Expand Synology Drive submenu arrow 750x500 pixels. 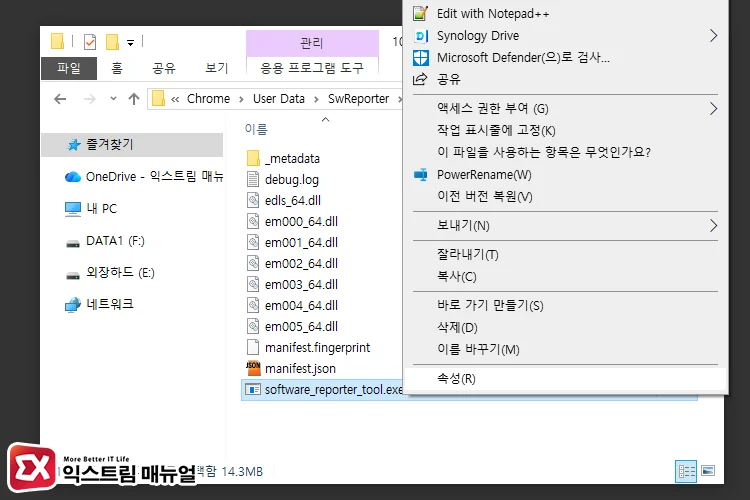(x=713, y=36)
